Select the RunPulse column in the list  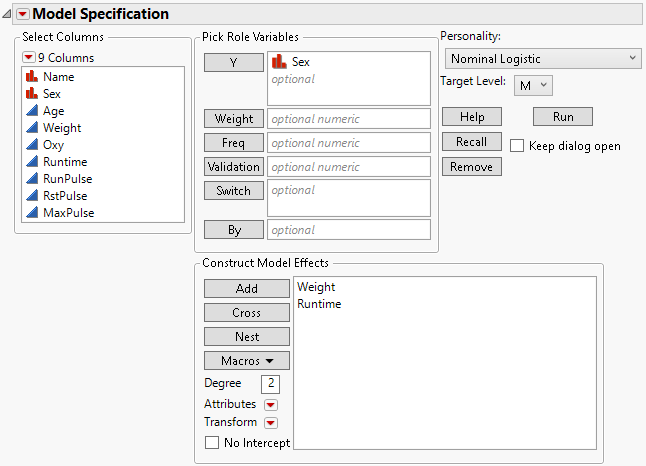click(x=68, y=179)
